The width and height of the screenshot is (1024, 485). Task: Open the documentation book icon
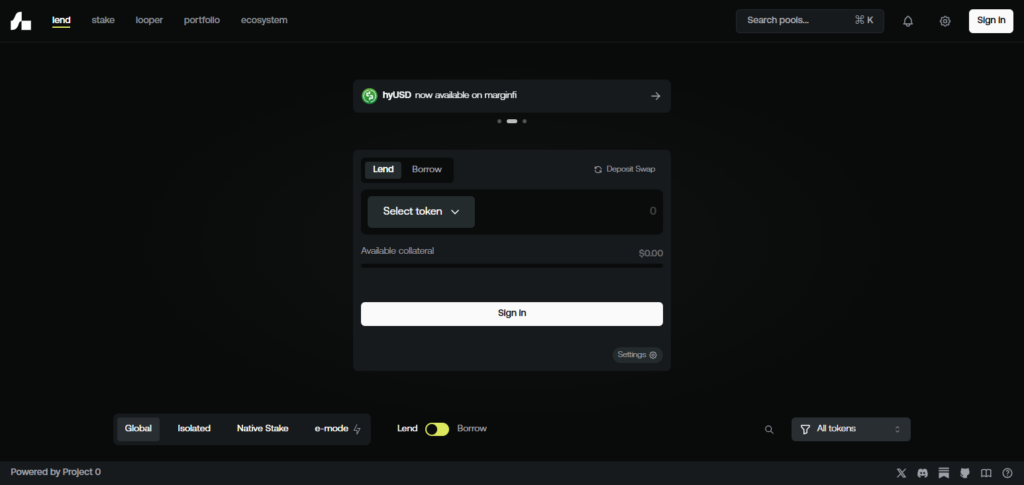(986, 472)
